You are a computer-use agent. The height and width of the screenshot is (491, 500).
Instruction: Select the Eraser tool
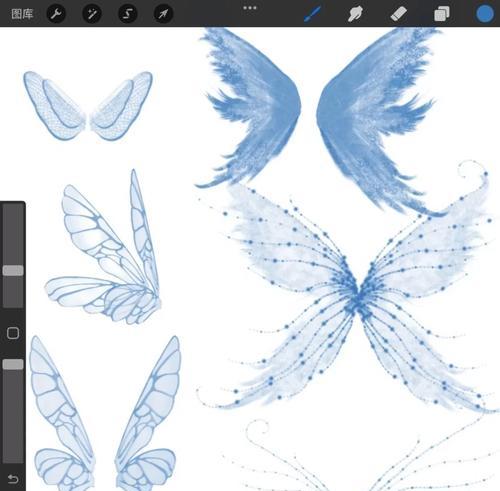[398, 14]
